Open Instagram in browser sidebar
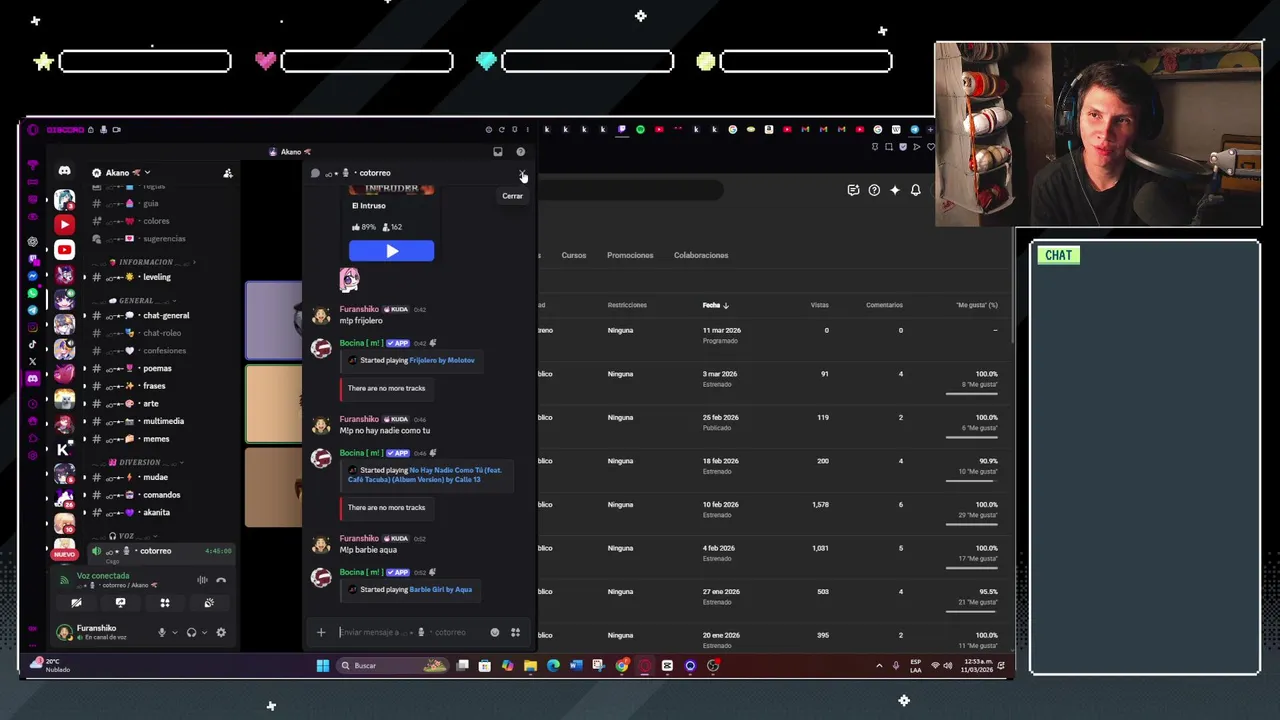Viewport: 1280px width, 720px height. [32, 327]
